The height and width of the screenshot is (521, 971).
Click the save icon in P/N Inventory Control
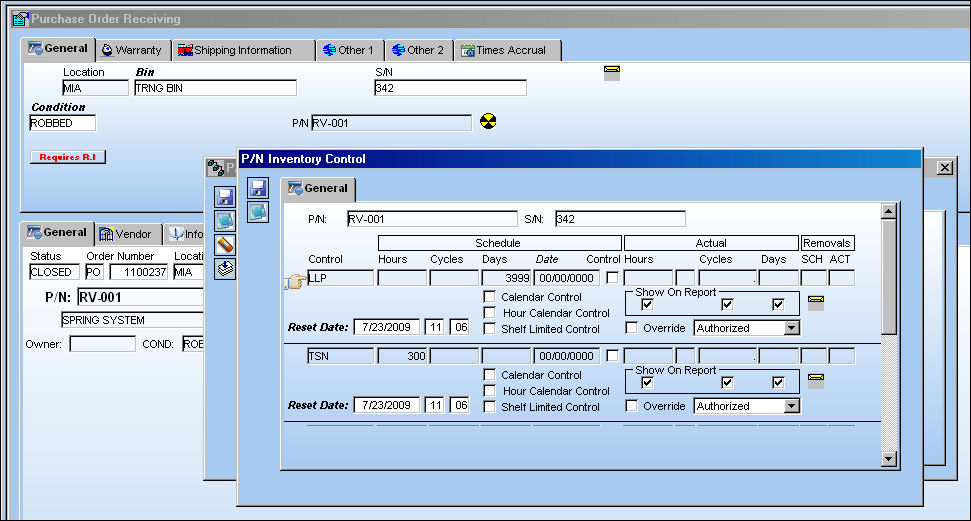258,188
